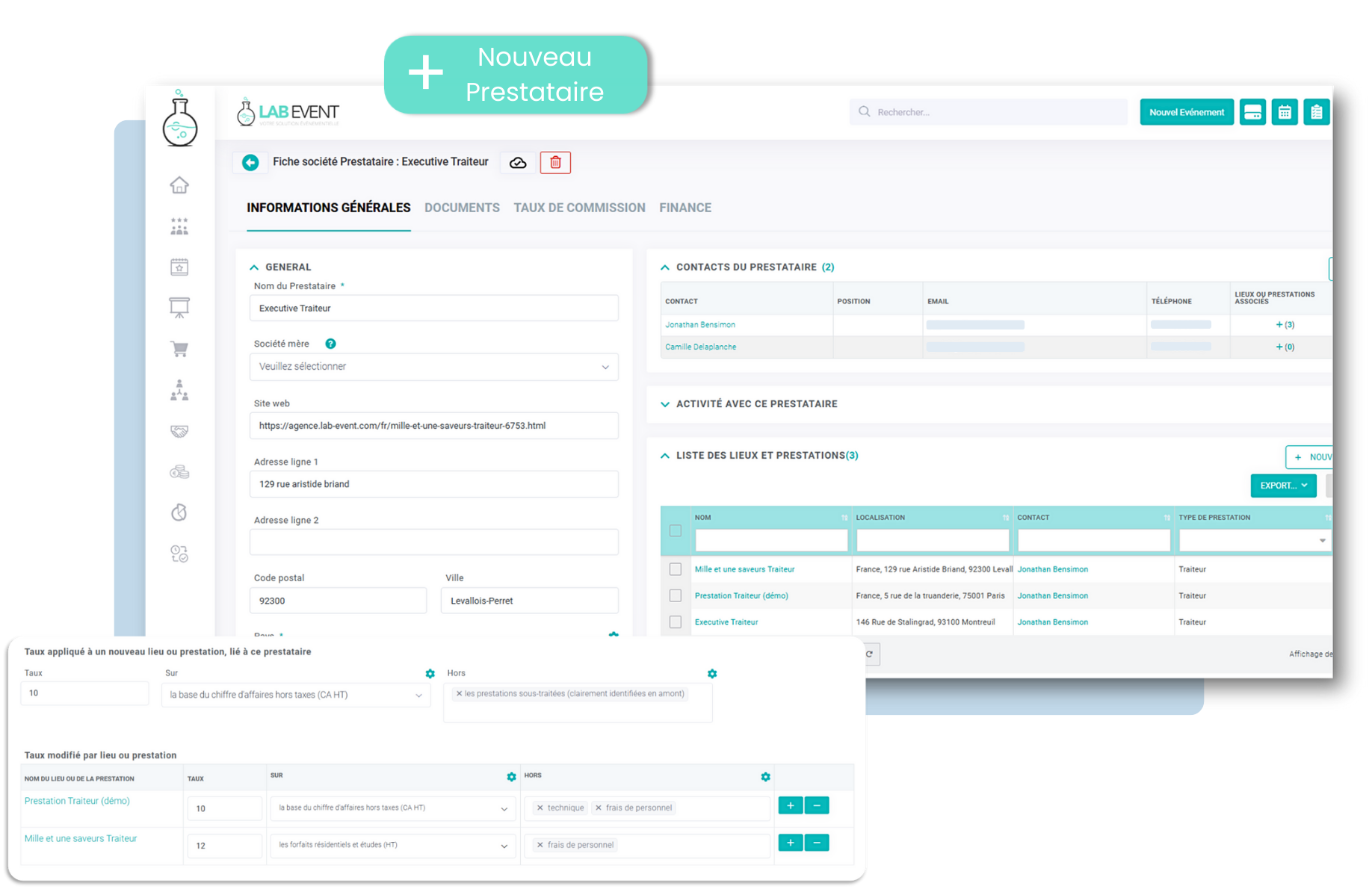1372x889 pixels.
Task: Click plus button on Mille et une saveurs row
Action: coord(791,843)
